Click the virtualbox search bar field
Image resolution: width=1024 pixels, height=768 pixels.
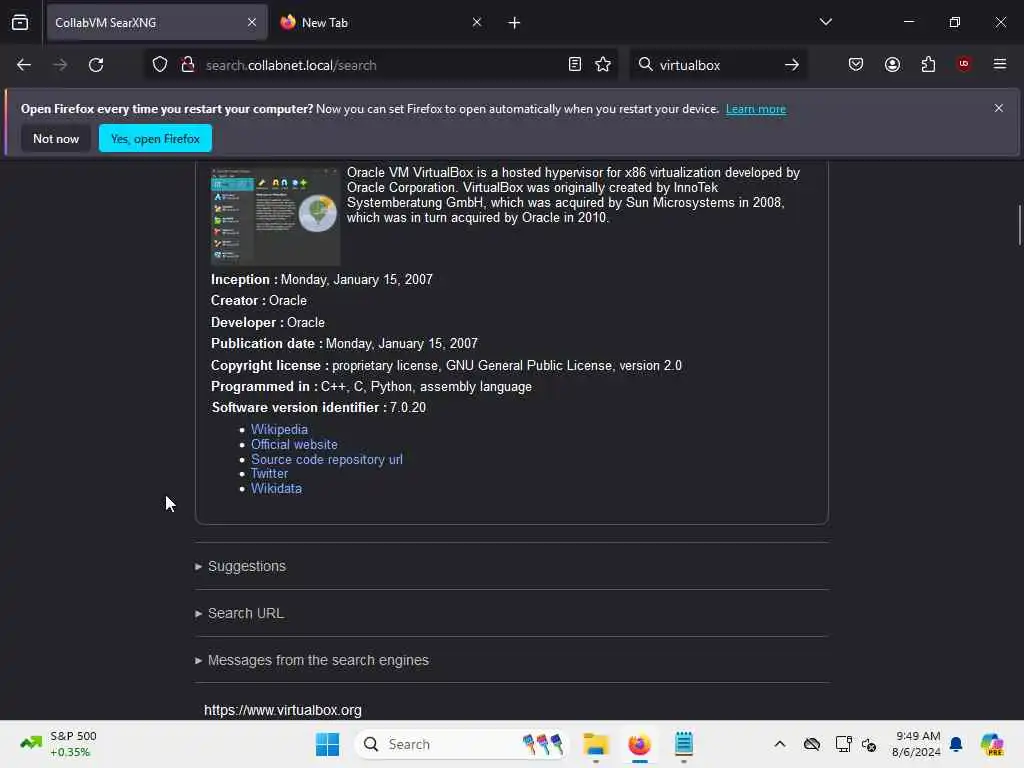tap(718, 65)
